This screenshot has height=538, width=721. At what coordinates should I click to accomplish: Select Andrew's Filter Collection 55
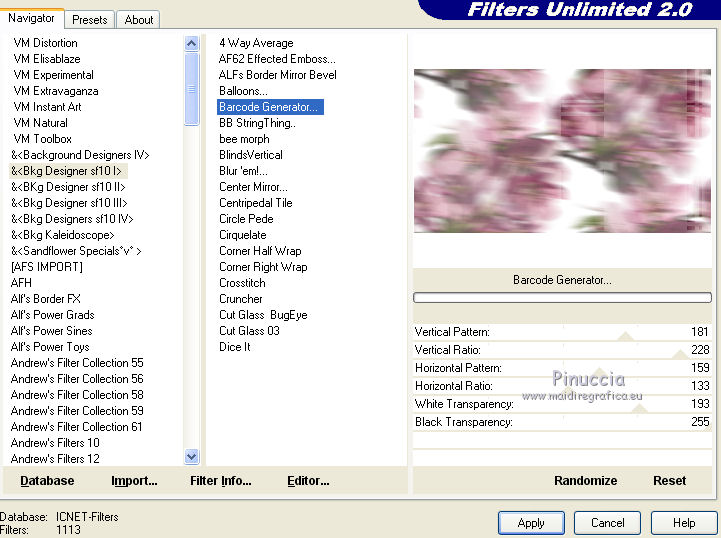77,363
